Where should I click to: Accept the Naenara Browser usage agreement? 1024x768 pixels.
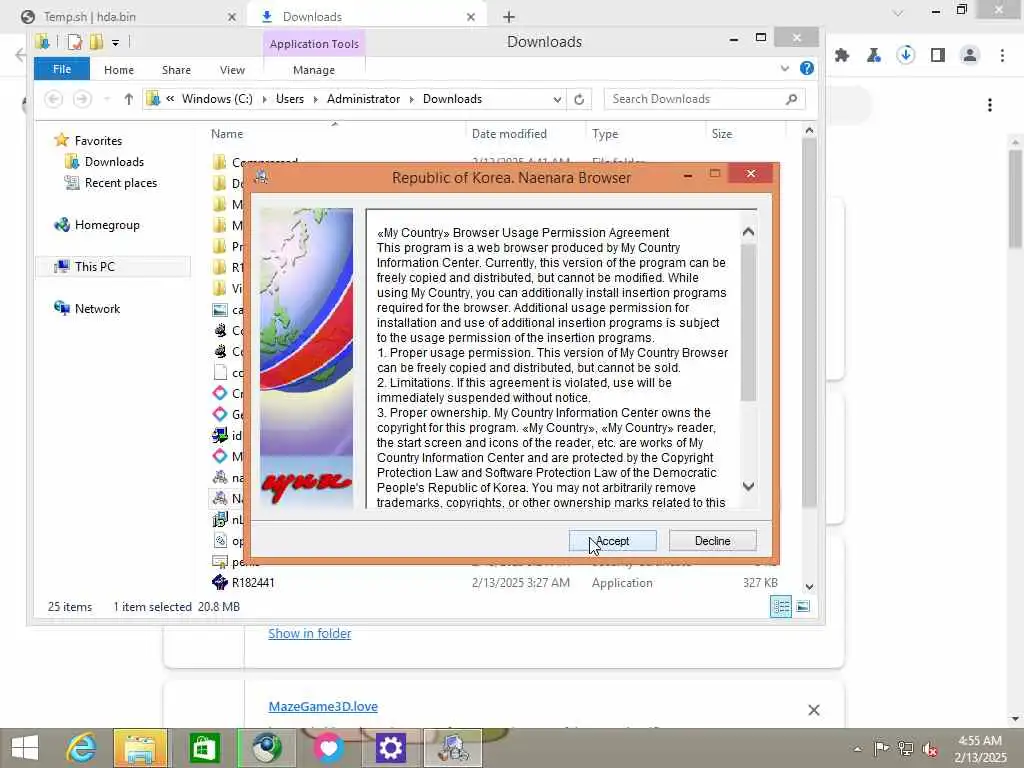point(613,541)
